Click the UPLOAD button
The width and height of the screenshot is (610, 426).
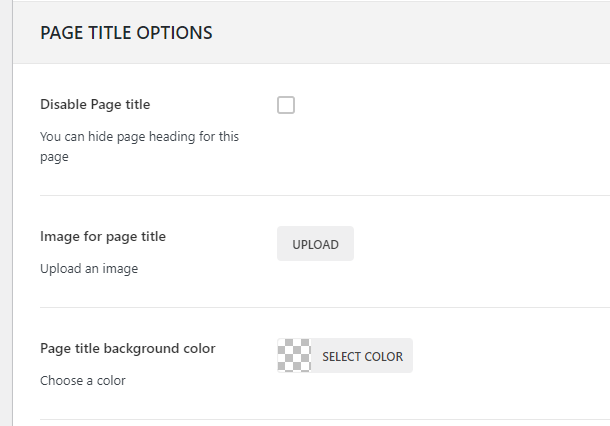[x=315, y=244]
